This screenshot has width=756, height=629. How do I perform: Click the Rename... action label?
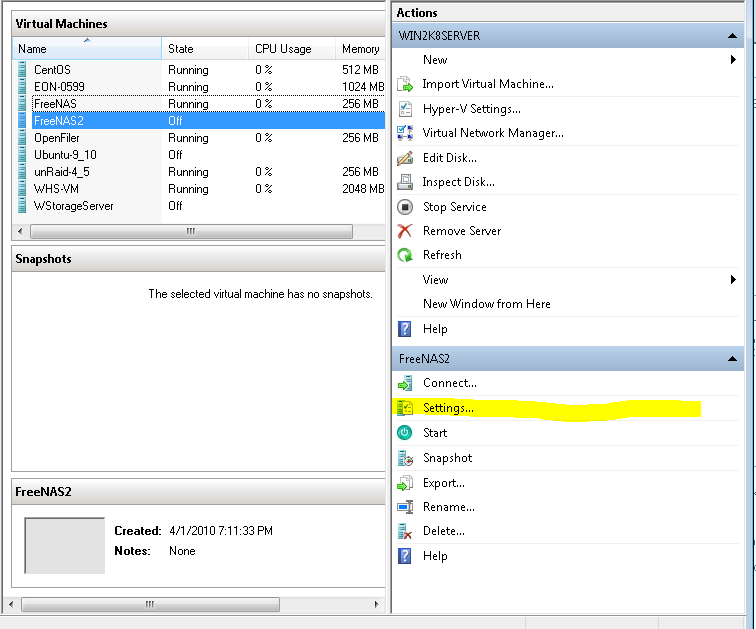(x=448, y=507)
